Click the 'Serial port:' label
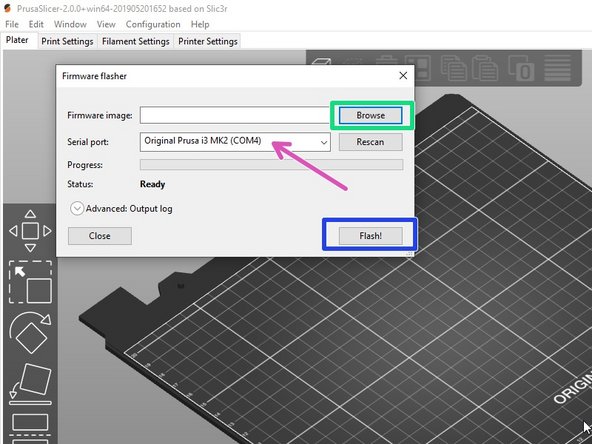592x444 pixels. (88, 142)
